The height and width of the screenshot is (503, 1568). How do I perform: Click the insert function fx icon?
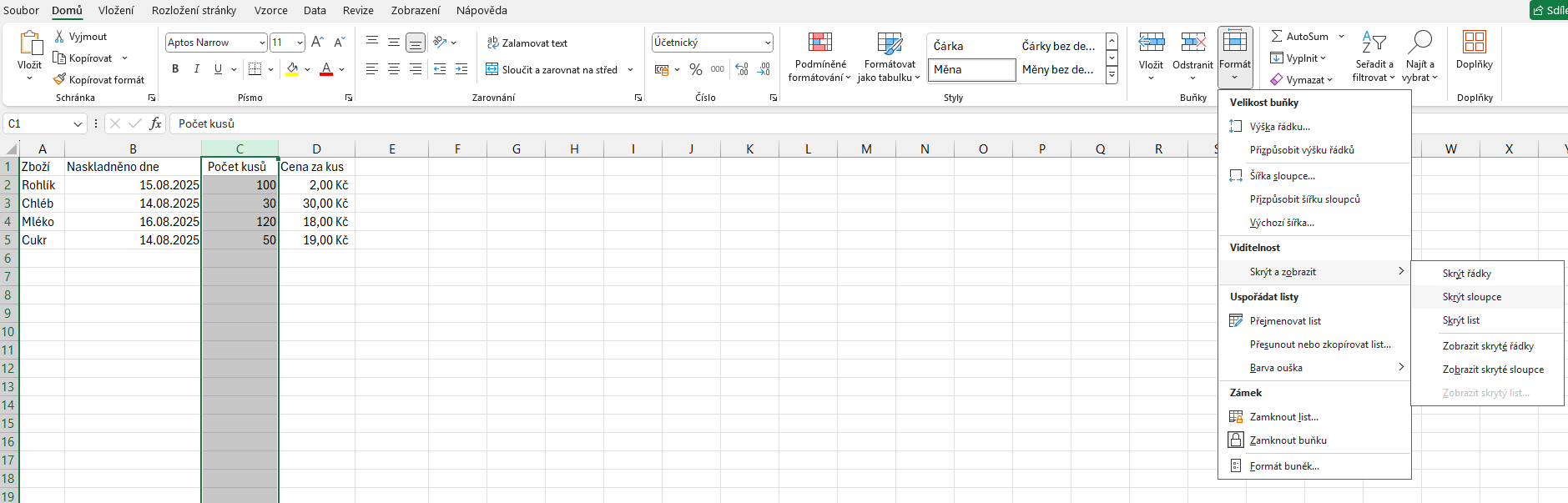point(155,123)
